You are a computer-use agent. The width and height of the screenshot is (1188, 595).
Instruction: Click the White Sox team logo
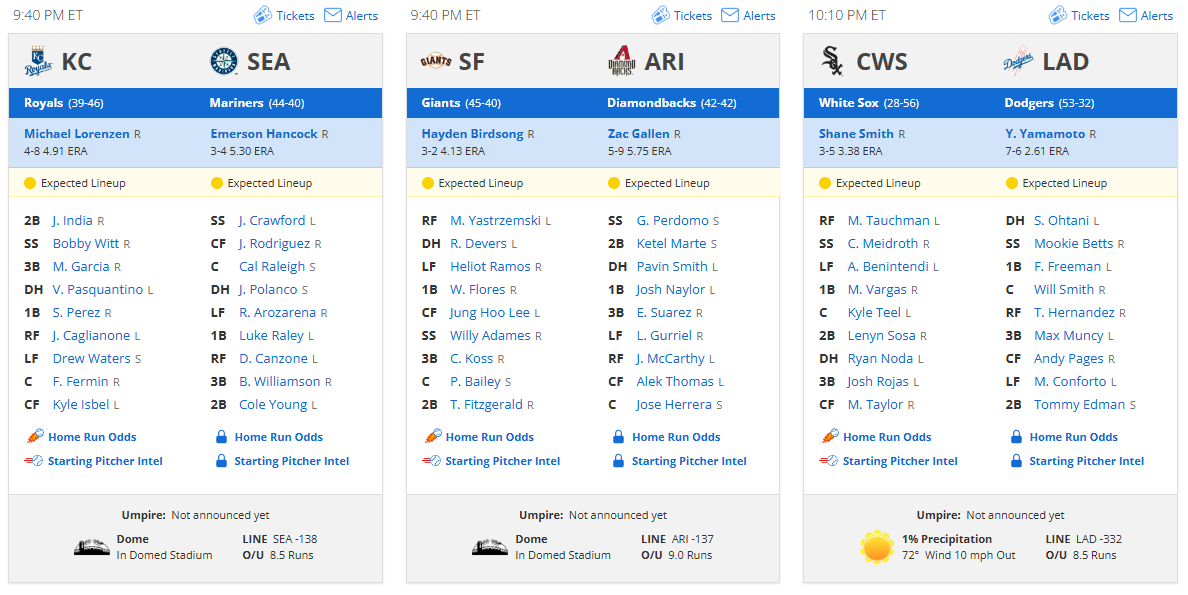click(x=833, y=61)
